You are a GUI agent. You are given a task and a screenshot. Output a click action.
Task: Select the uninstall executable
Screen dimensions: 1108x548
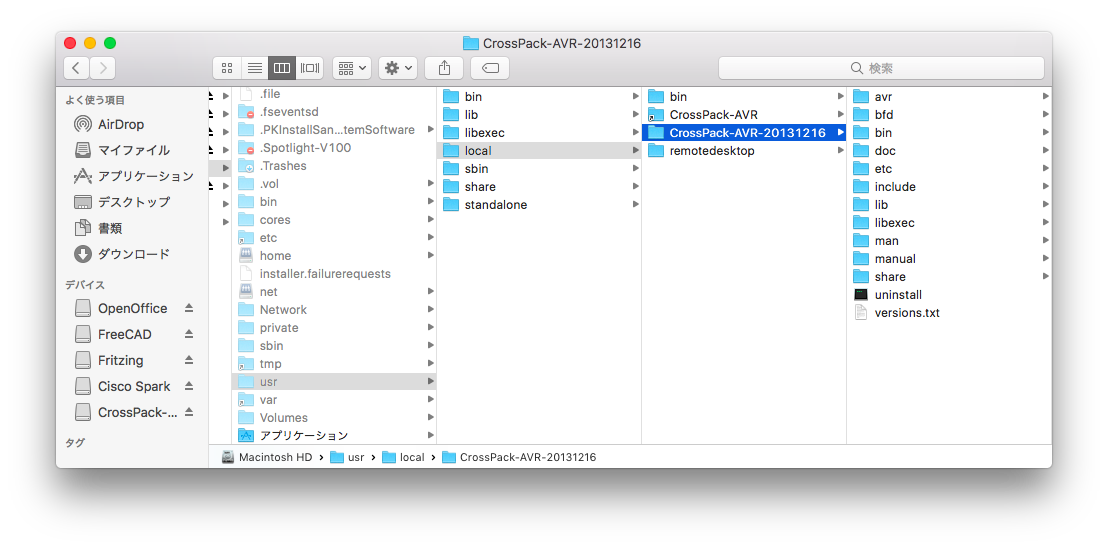tap(949, 295)
